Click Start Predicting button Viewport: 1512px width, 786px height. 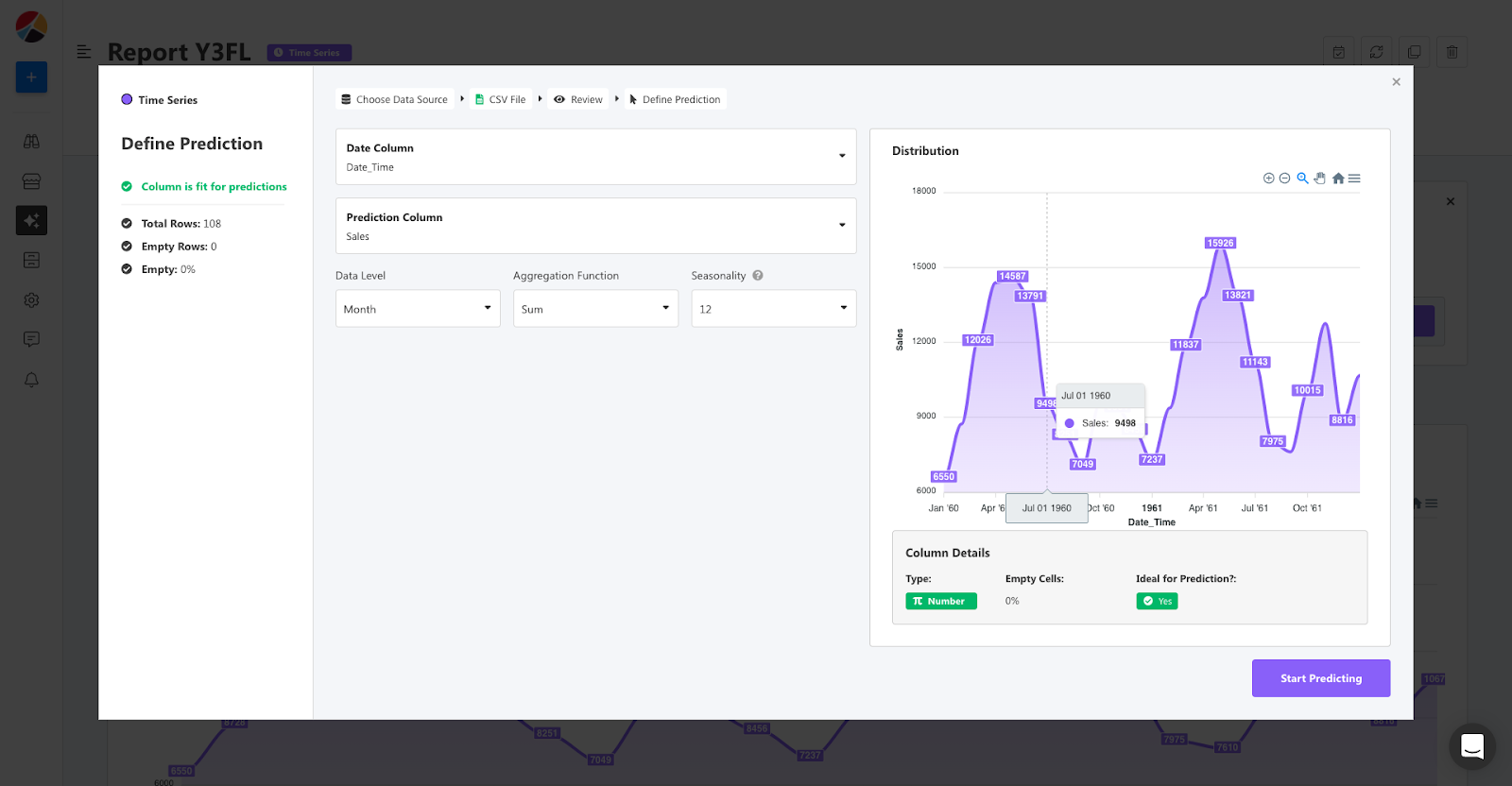point(1321,678)
